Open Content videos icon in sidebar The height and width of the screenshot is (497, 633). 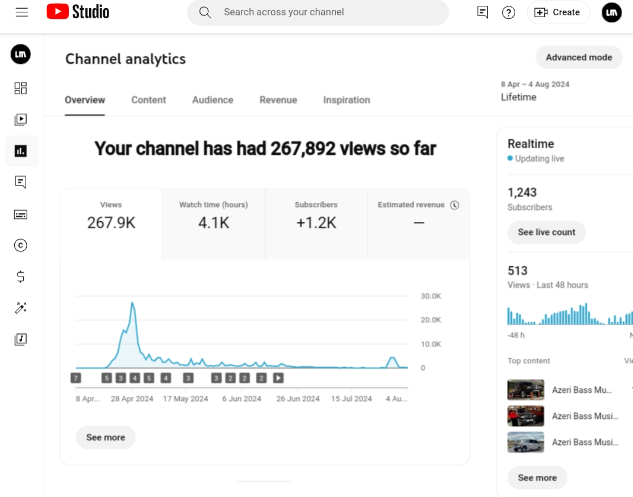pos(21,120)
